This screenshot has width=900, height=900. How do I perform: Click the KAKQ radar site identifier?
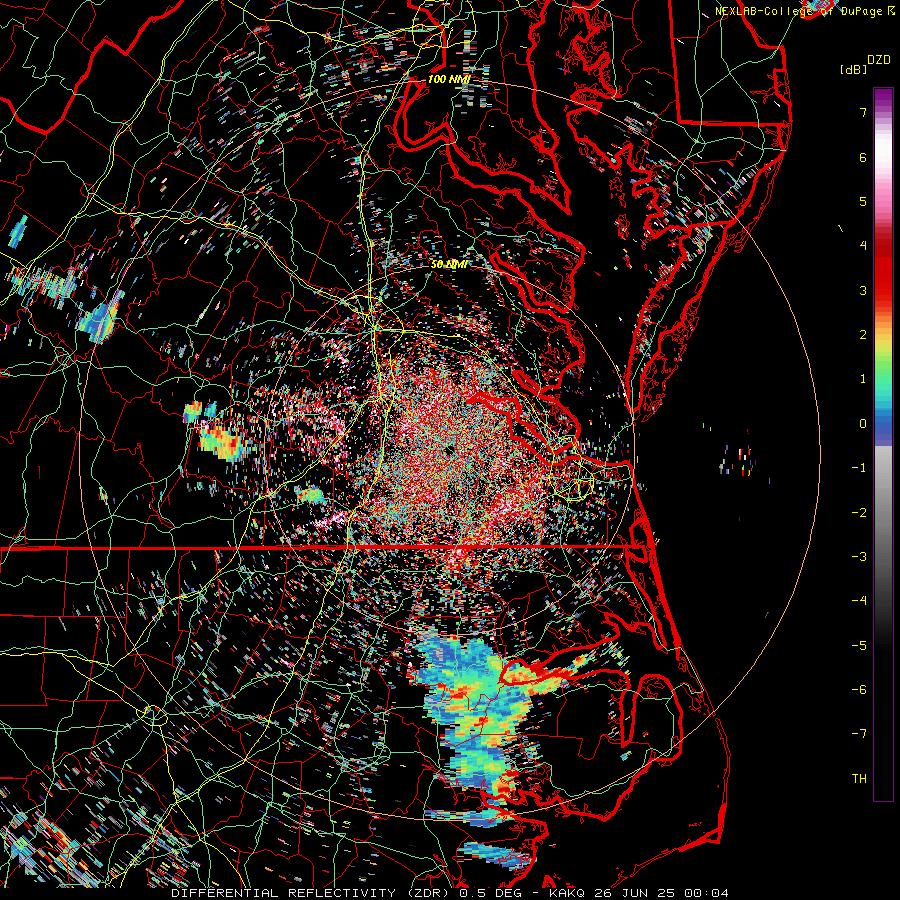pos(568,893)
